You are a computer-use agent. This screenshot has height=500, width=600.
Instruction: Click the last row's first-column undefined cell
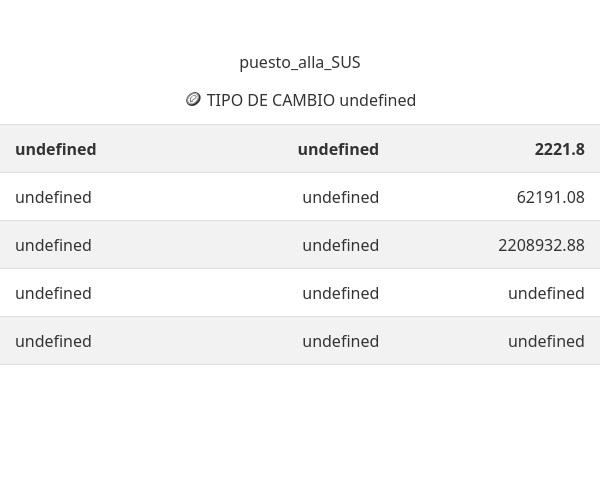click(x=53, y=341)
